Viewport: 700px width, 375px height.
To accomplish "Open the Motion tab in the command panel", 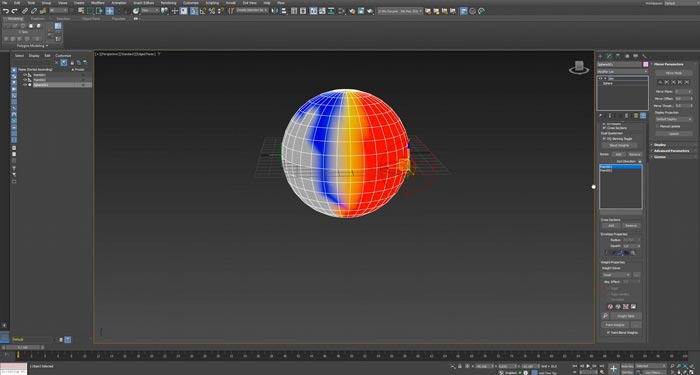I will (x=627, y=56).
